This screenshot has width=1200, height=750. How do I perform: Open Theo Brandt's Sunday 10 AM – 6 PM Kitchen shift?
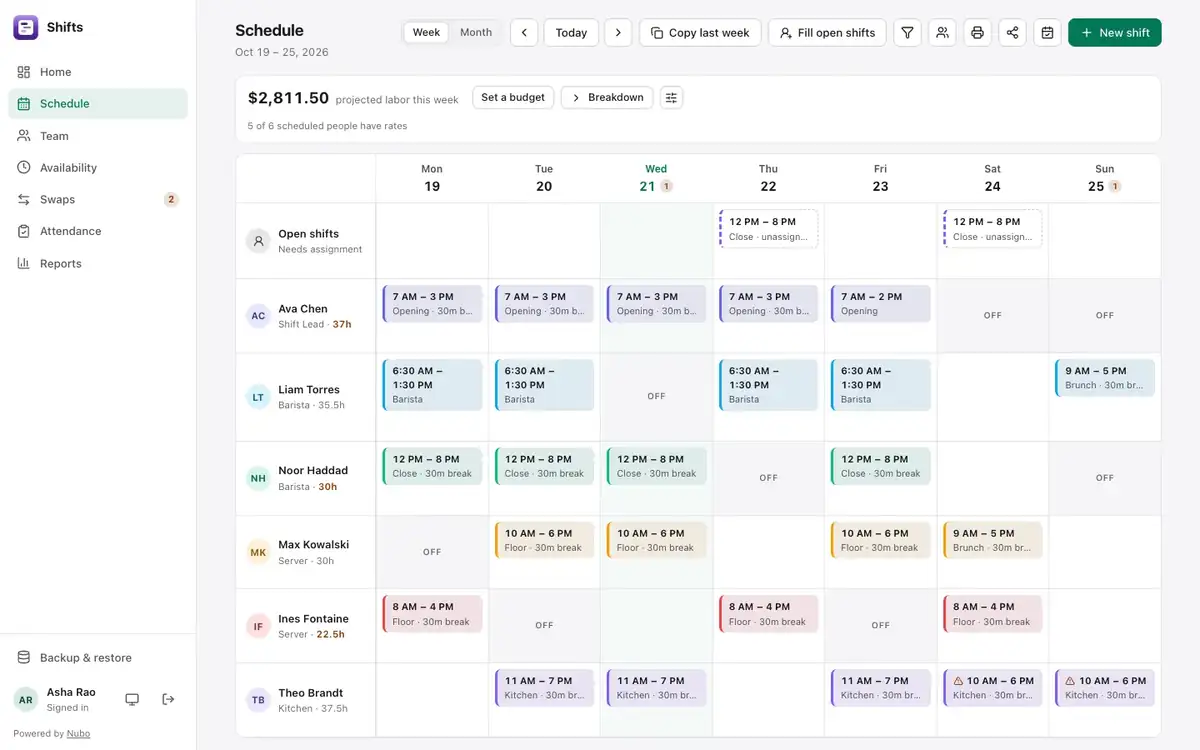1104,688
